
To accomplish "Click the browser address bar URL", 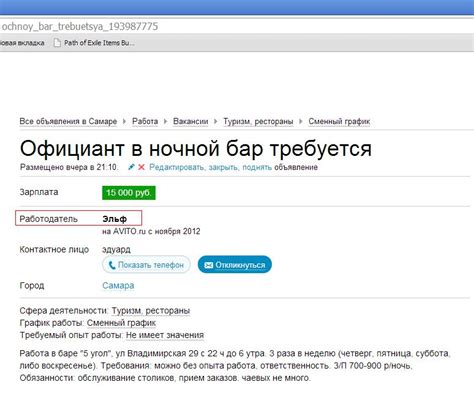I will coord(80,26).
